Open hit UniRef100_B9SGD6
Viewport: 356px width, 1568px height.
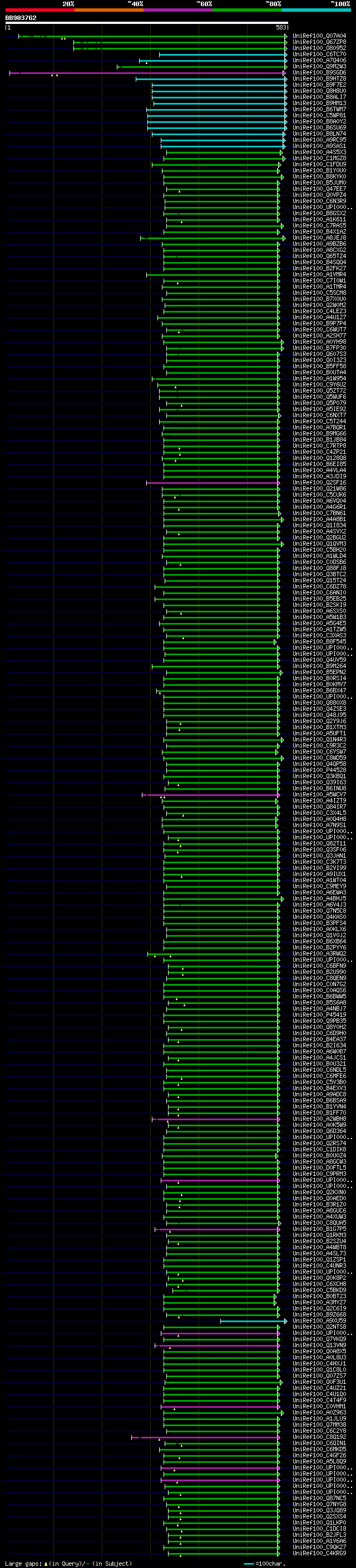tap(319, 72)
